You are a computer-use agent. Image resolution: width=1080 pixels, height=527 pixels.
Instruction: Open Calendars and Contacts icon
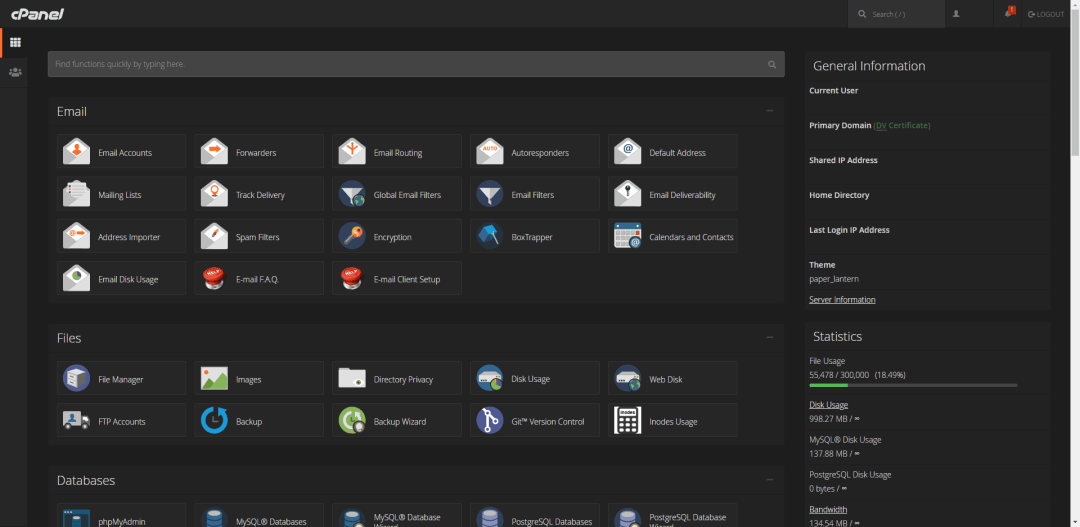click(627, 237)
